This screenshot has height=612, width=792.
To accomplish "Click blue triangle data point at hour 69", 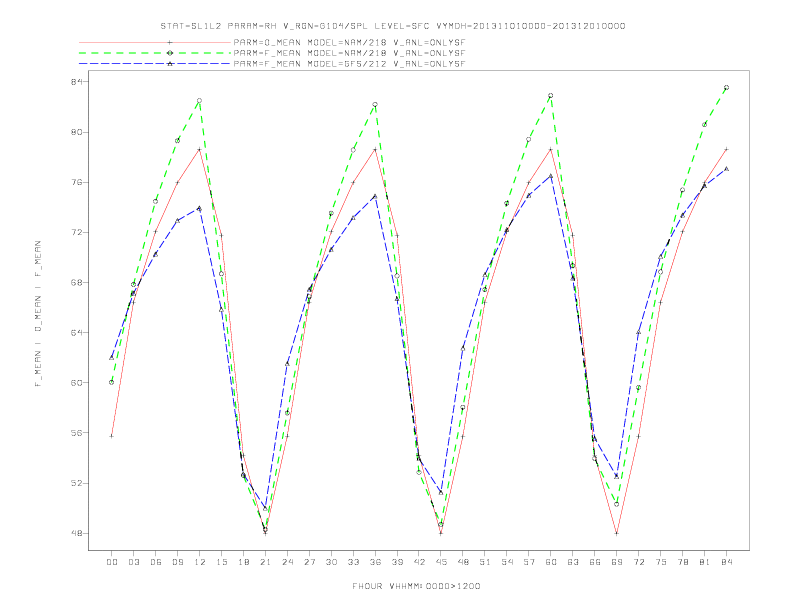I will (617, 476).
